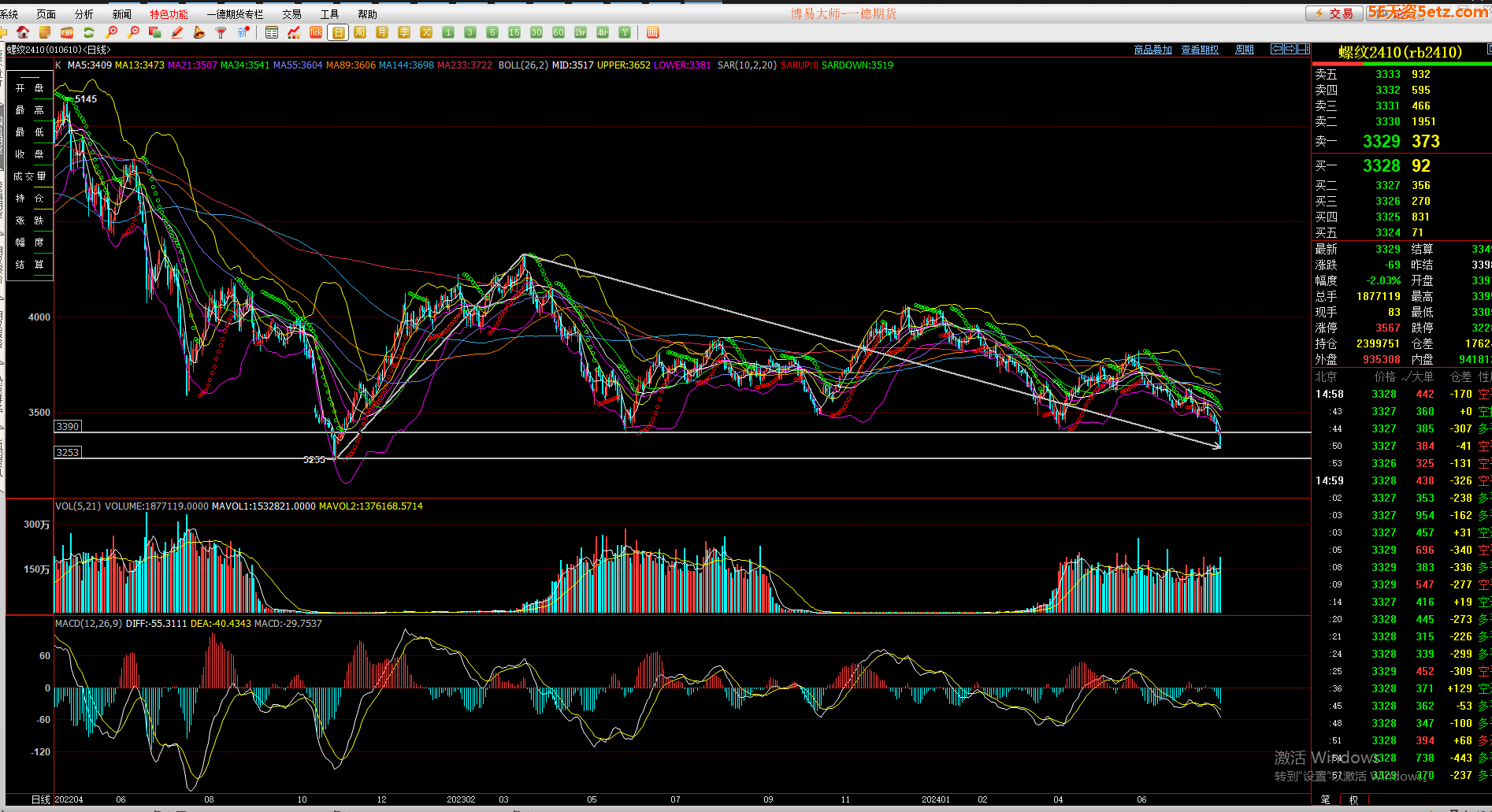Screen dimensions: 1492x812
Task: Click the red Home icon in toolbar
Action: click(x=23, y=32)
